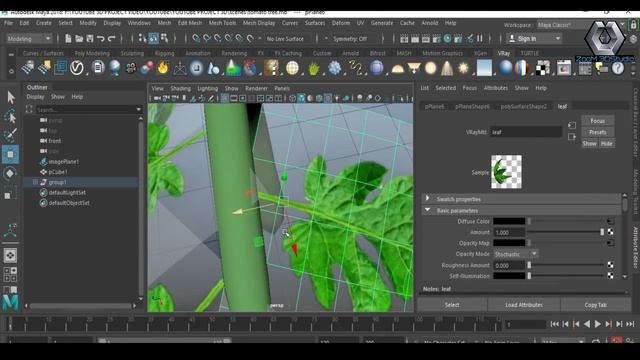640x360 pixels.
Task: Switch to the Poly Modeling shelf tab
Action: click(92, 53)
